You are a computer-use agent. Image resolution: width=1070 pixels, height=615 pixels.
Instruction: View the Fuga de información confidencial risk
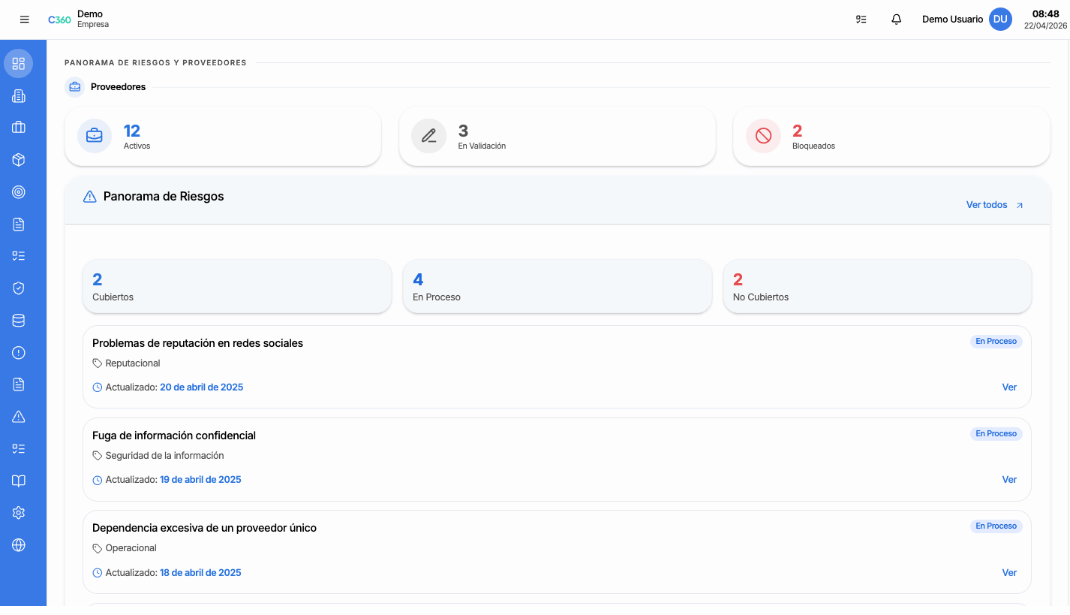1009,480
